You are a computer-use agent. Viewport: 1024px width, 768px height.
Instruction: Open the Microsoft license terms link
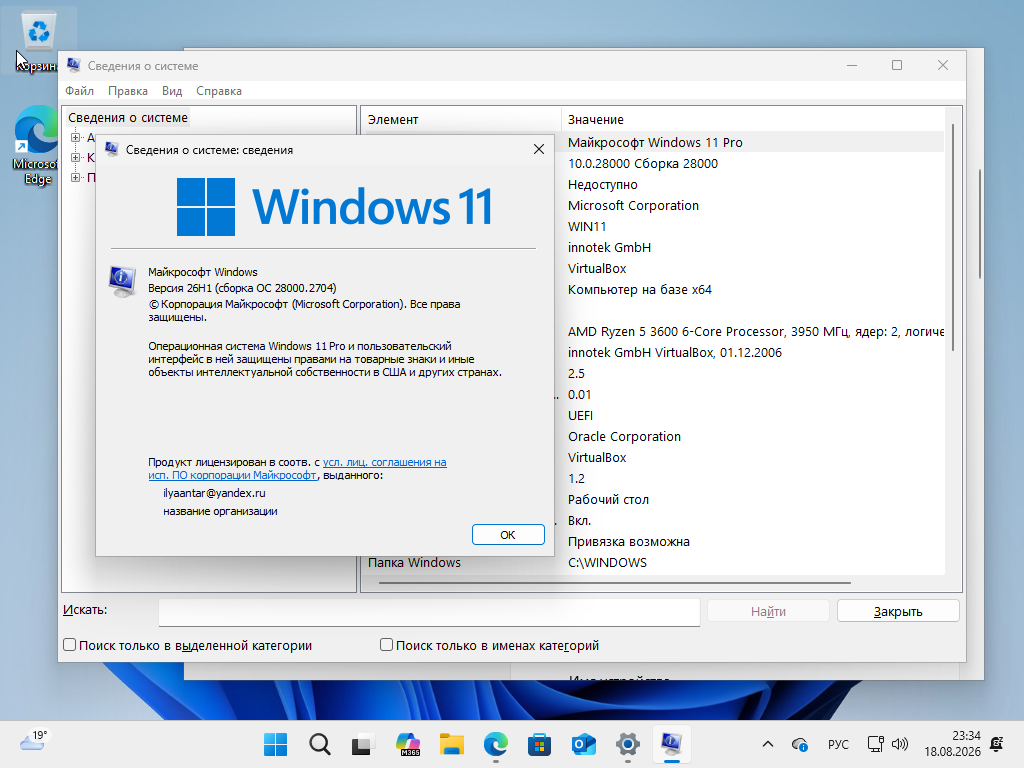(x=297, y=468)
